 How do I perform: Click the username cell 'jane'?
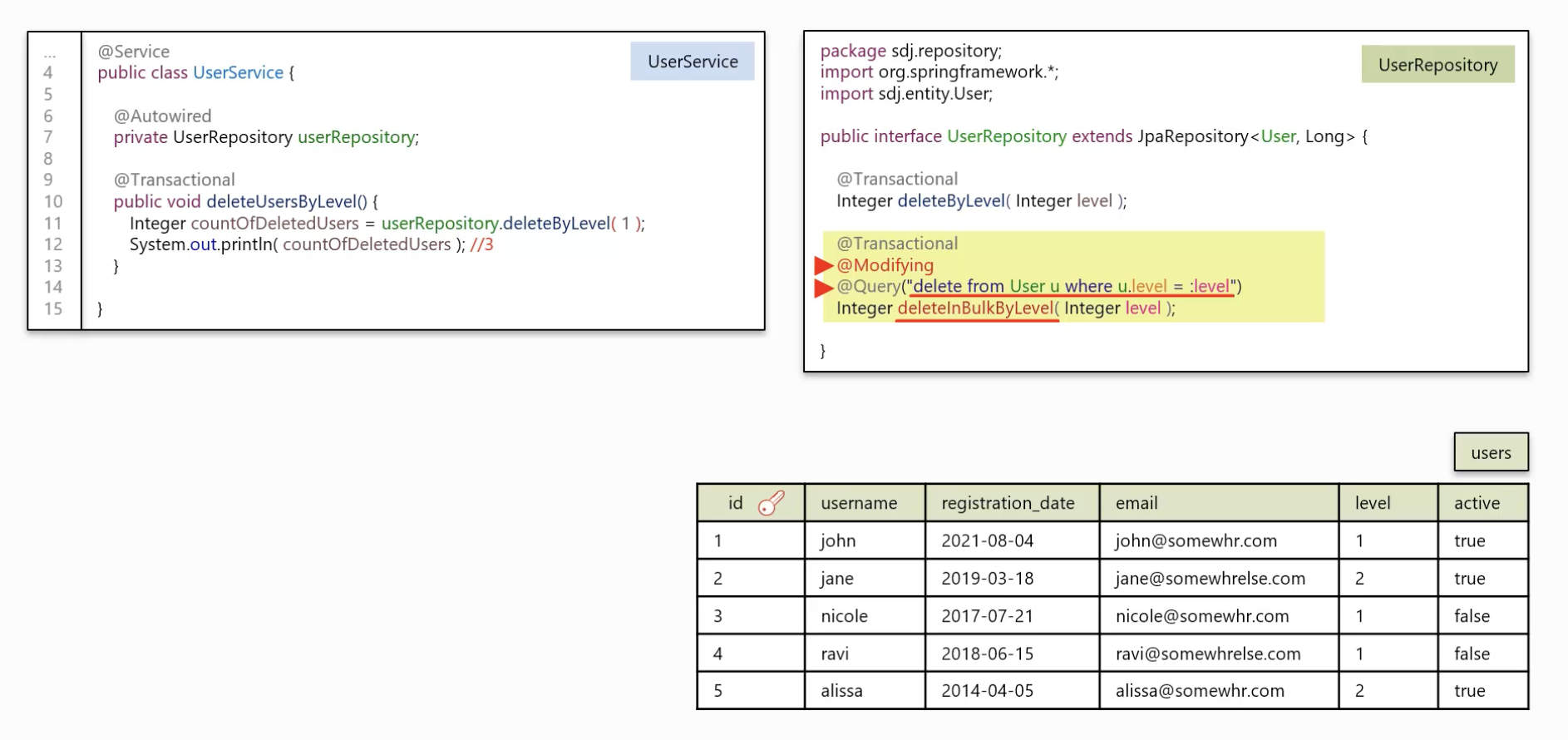tap(865, 578)
